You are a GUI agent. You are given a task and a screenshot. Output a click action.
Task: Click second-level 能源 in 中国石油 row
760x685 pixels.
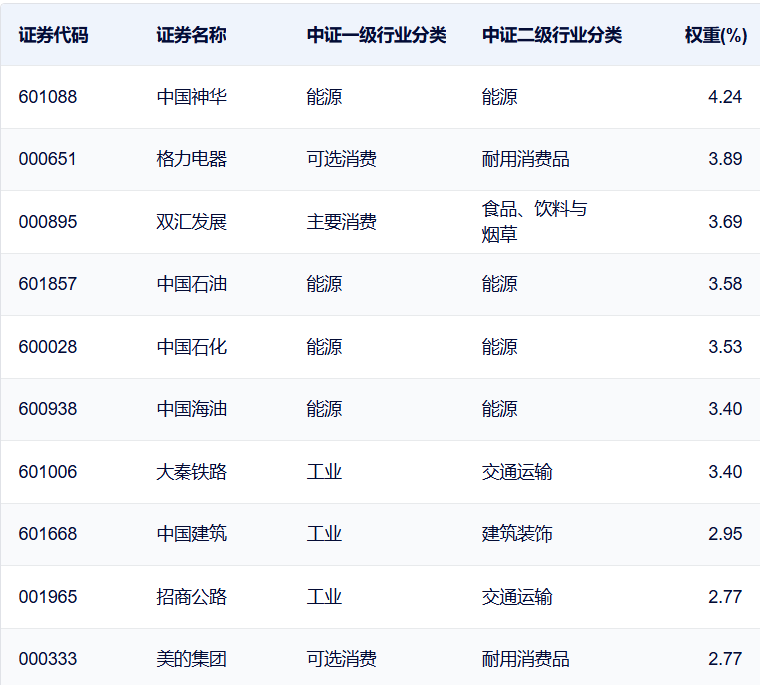[499, 284]
